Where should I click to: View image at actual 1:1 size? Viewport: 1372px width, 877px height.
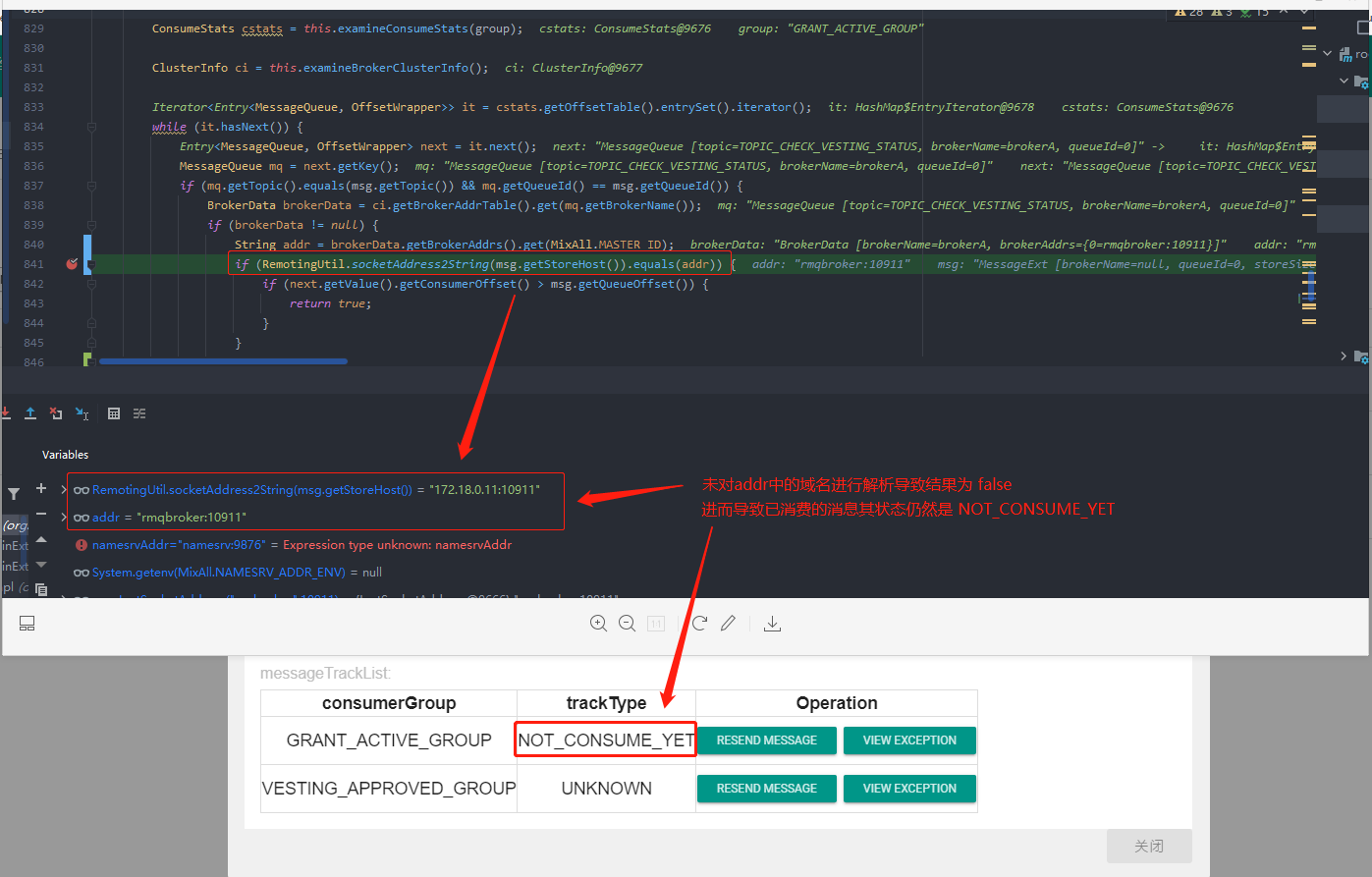655,623
